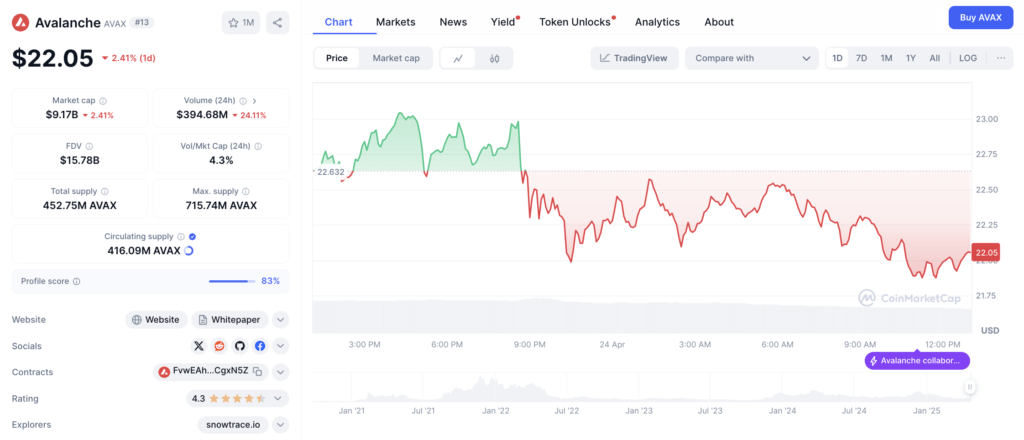The width and height of the screenshot is (1024, 440).
Task: Switch to the Token Unlocks tab
Action: [575, 22]
